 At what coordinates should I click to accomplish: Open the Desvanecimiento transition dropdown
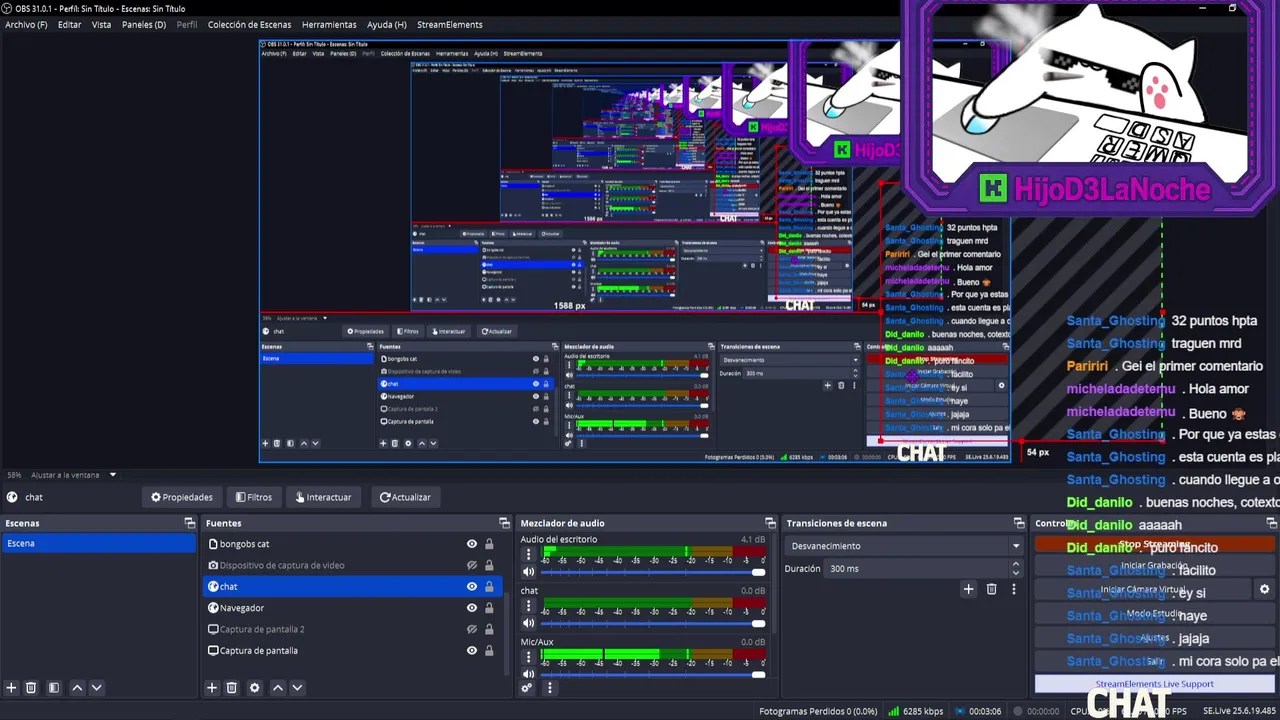point(905,546)
